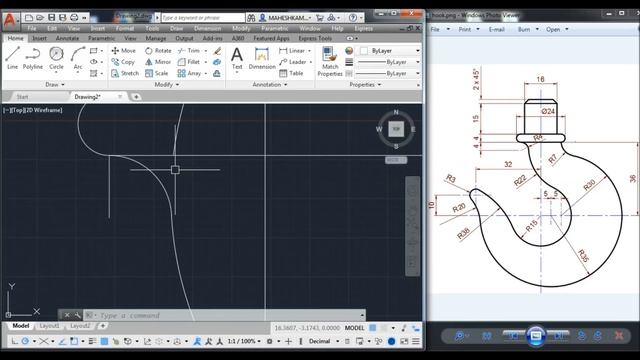Open the Linear dimension dropdown
This screenshot has width=640, height=360.
pos(309,51)
